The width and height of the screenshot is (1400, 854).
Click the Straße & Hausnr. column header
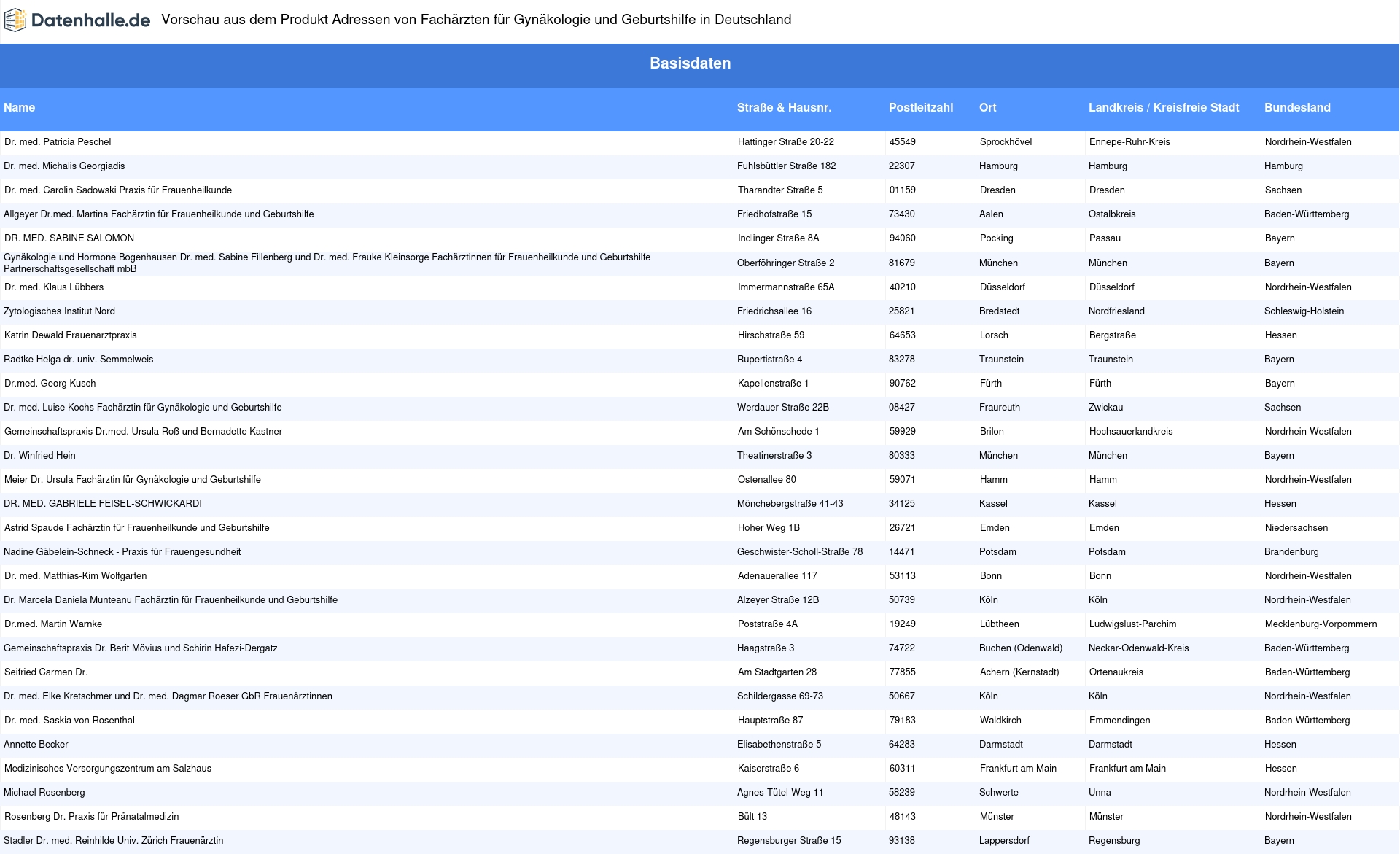click(x=784, y=108)
